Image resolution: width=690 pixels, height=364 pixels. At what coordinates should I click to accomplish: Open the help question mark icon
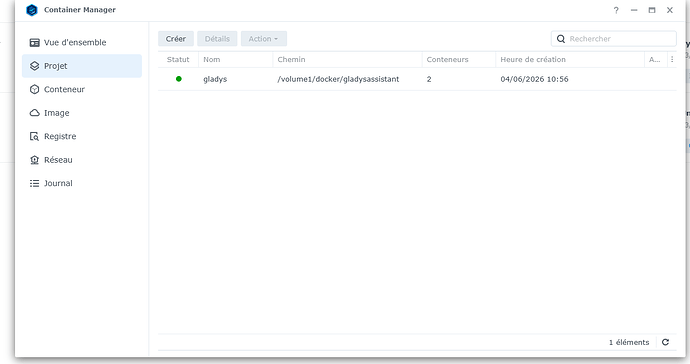coord(616,10)
